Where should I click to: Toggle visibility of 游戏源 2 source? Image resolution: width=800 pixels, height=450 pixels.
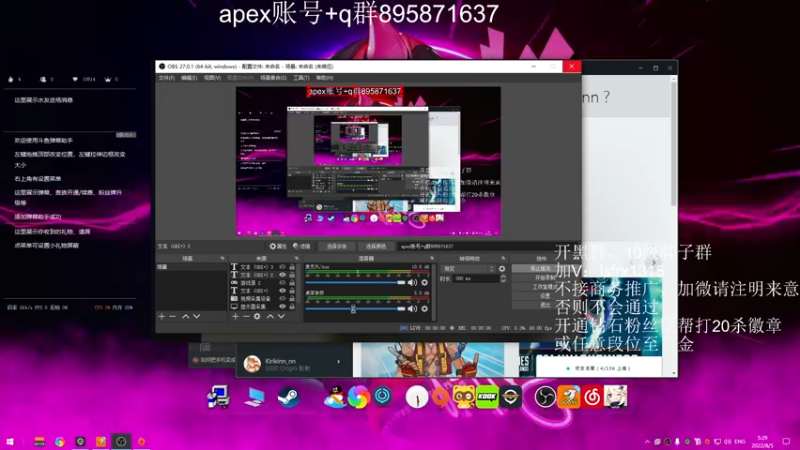(x=282, y=282)
